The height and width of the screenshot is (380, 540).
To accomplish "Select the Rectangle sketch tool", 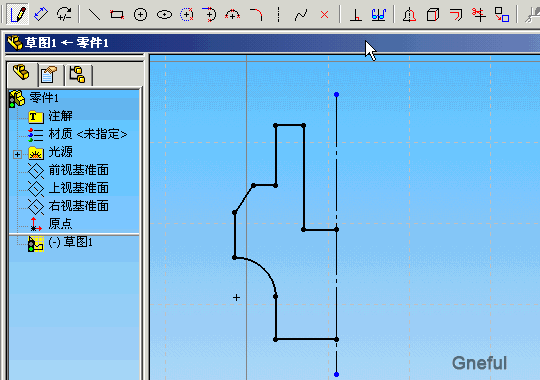I will click(x=117, y=14).
